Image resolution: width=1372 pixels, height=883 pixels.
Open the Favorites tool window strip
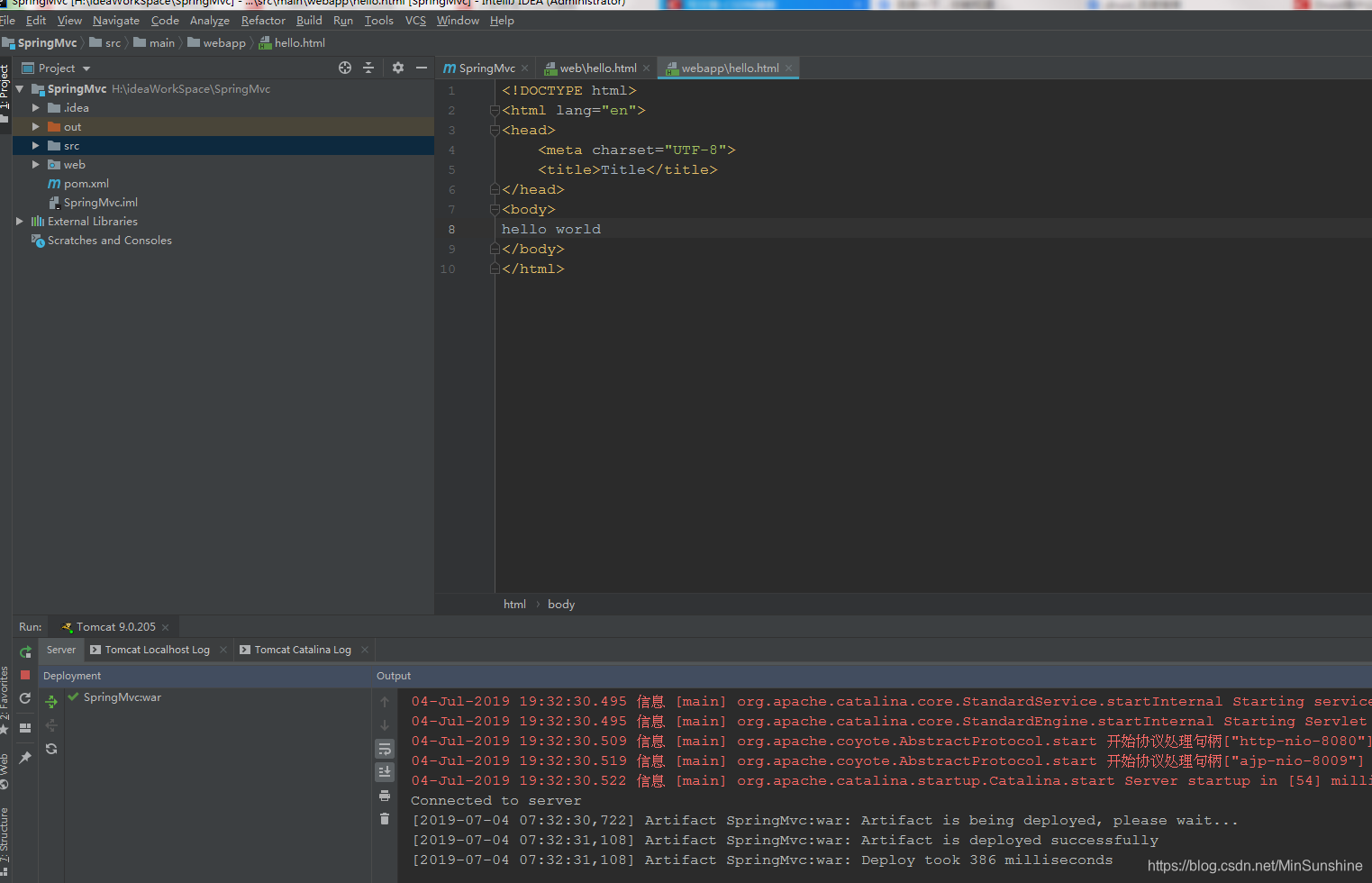point(5,698)
